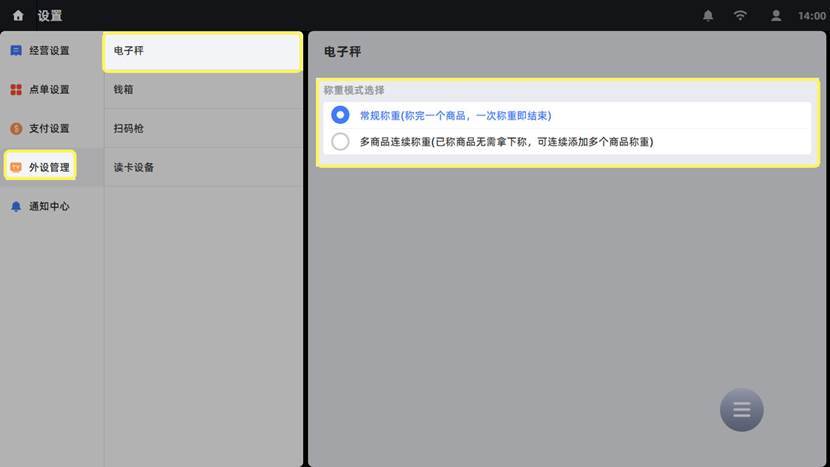Image resolution: width=830 pixels, height=467 pixels.
Task: Select 多商品连续称重 radio button
Action: coord(340,141)
